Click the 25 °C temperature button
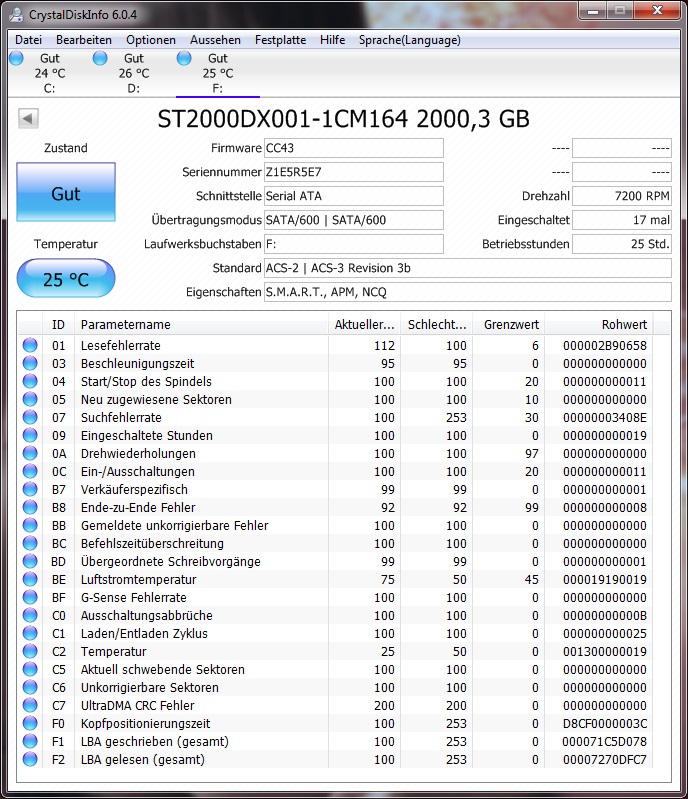The image size is (692, 799). pos(66,279)
